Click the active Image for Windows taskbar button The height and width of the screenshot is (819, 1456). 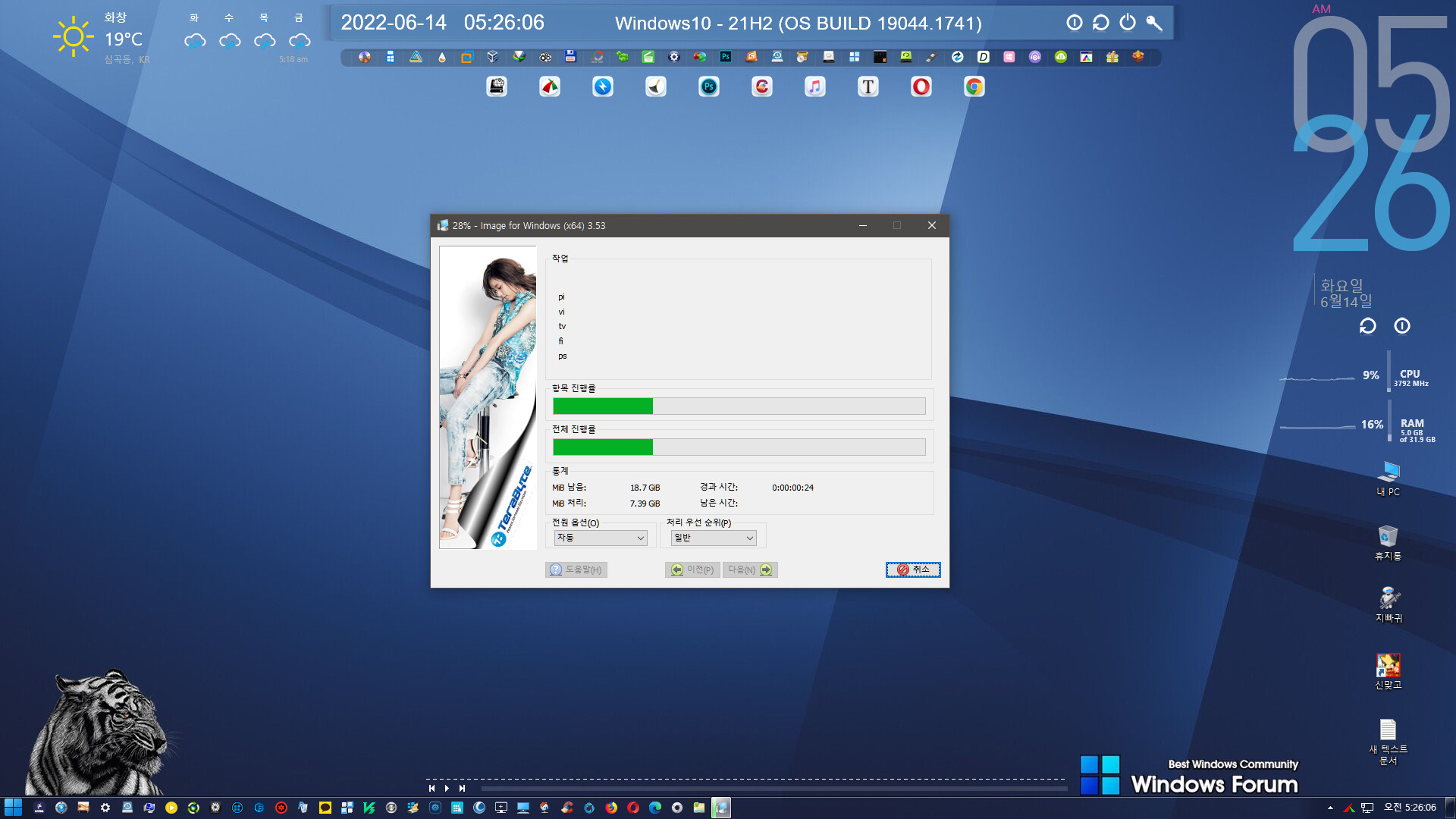721,808
